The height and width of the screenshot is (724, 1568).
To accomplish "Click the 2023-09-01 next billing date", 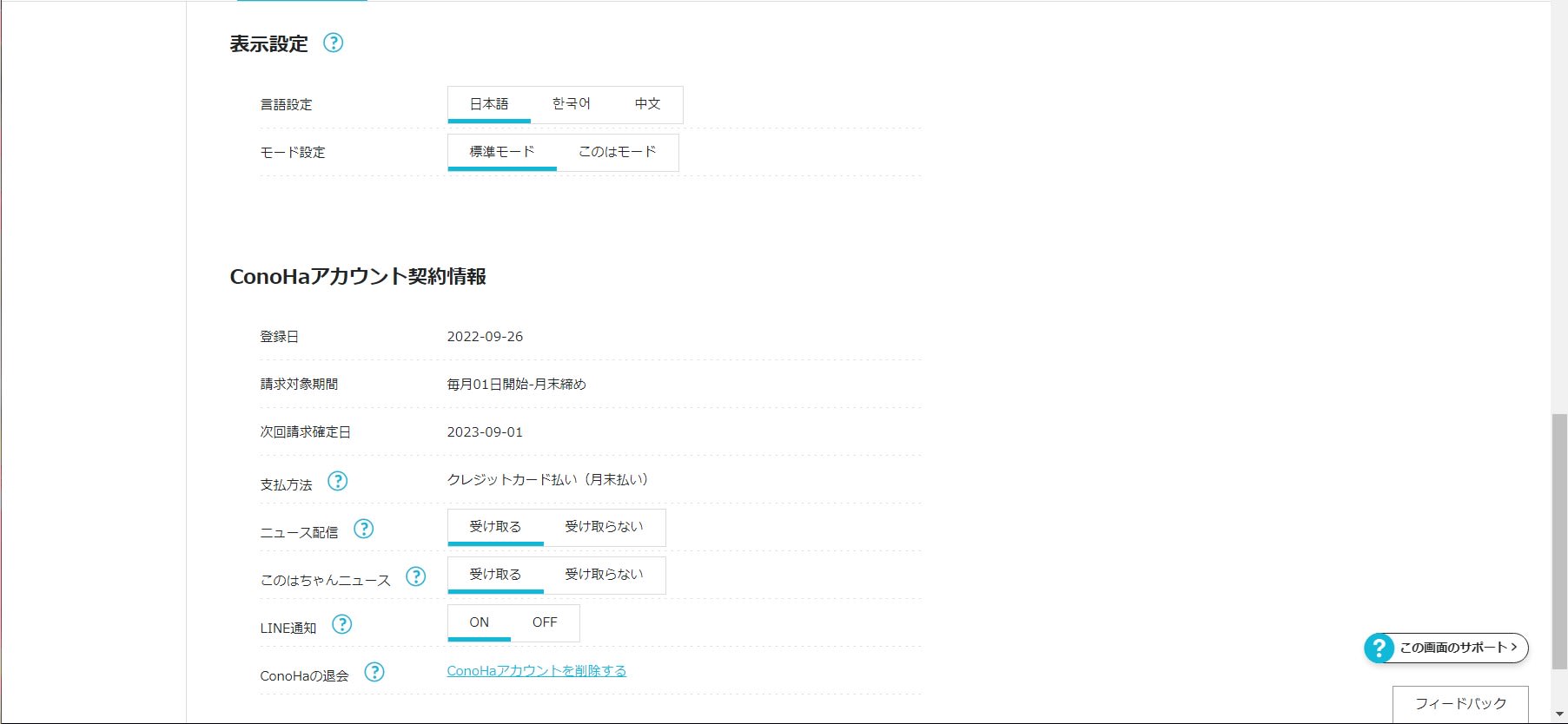I will (x=485, y=432).
